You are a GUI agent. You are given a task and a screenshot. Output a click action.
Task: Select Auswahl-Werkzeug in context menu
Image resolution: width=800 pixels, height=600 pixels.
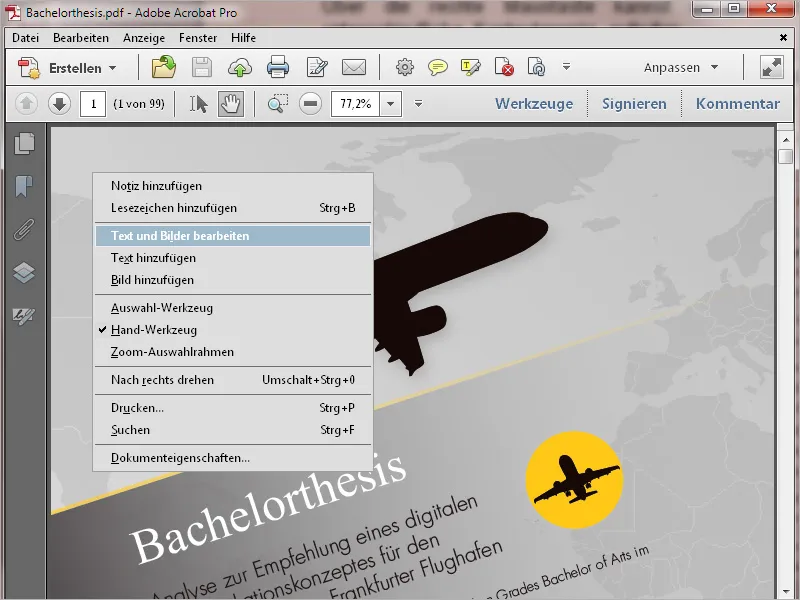click(x=233, y=308)
